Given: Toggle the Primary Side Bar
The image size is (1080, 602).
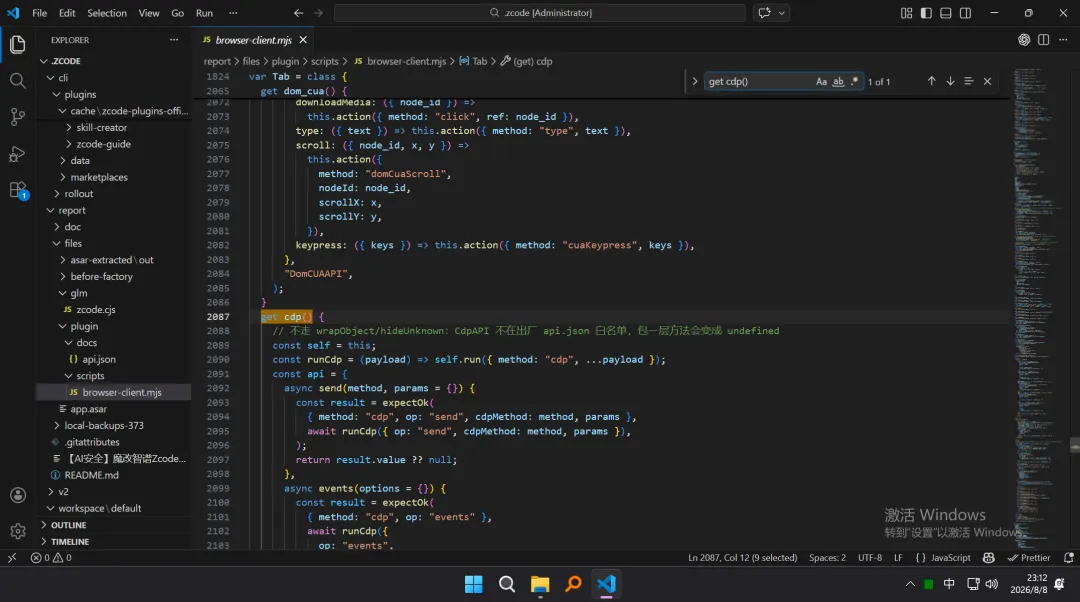Looking at the screenshot, I should click(x=926, y=13).
